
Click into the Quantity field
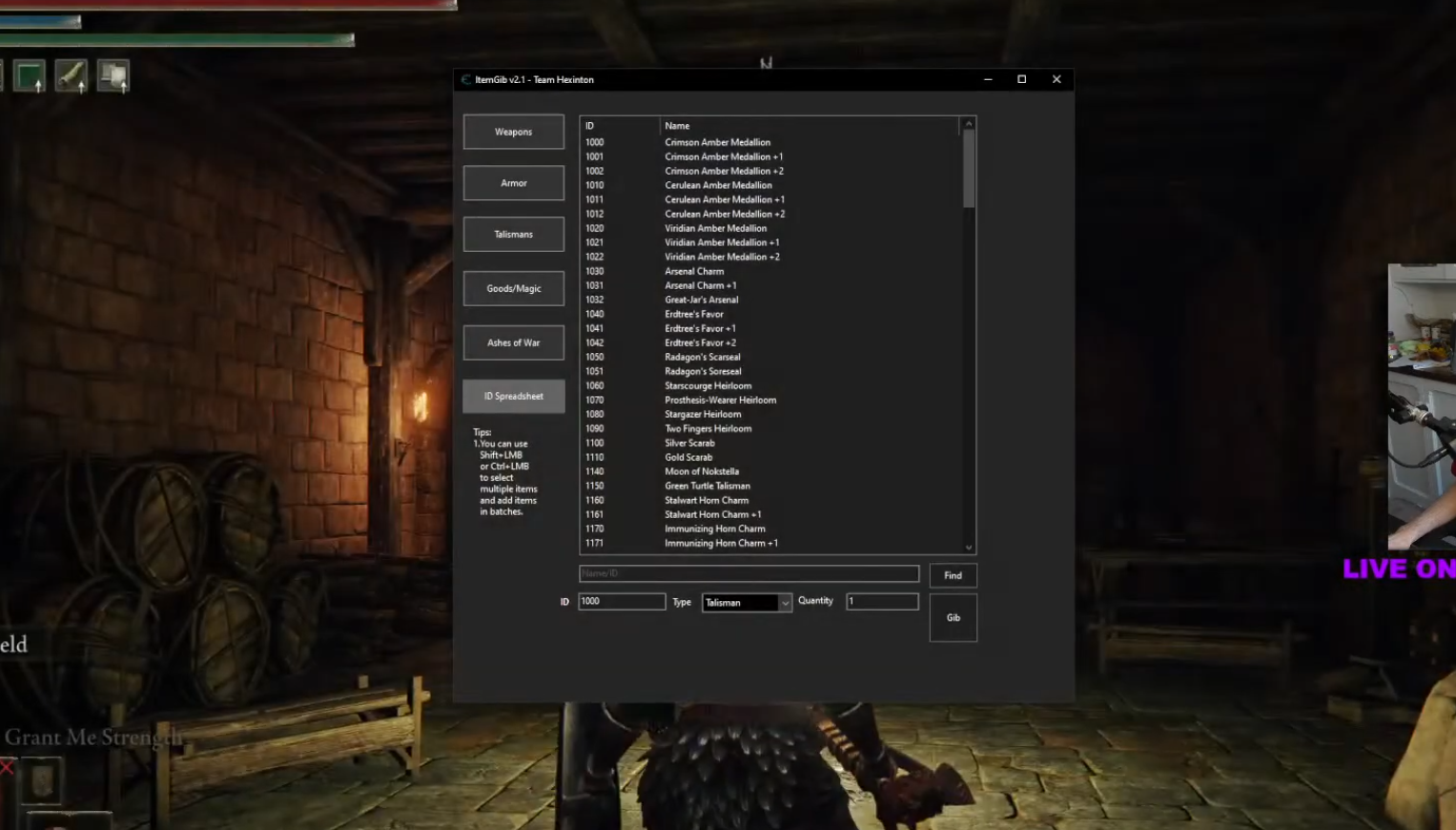(x=883, y=601)
